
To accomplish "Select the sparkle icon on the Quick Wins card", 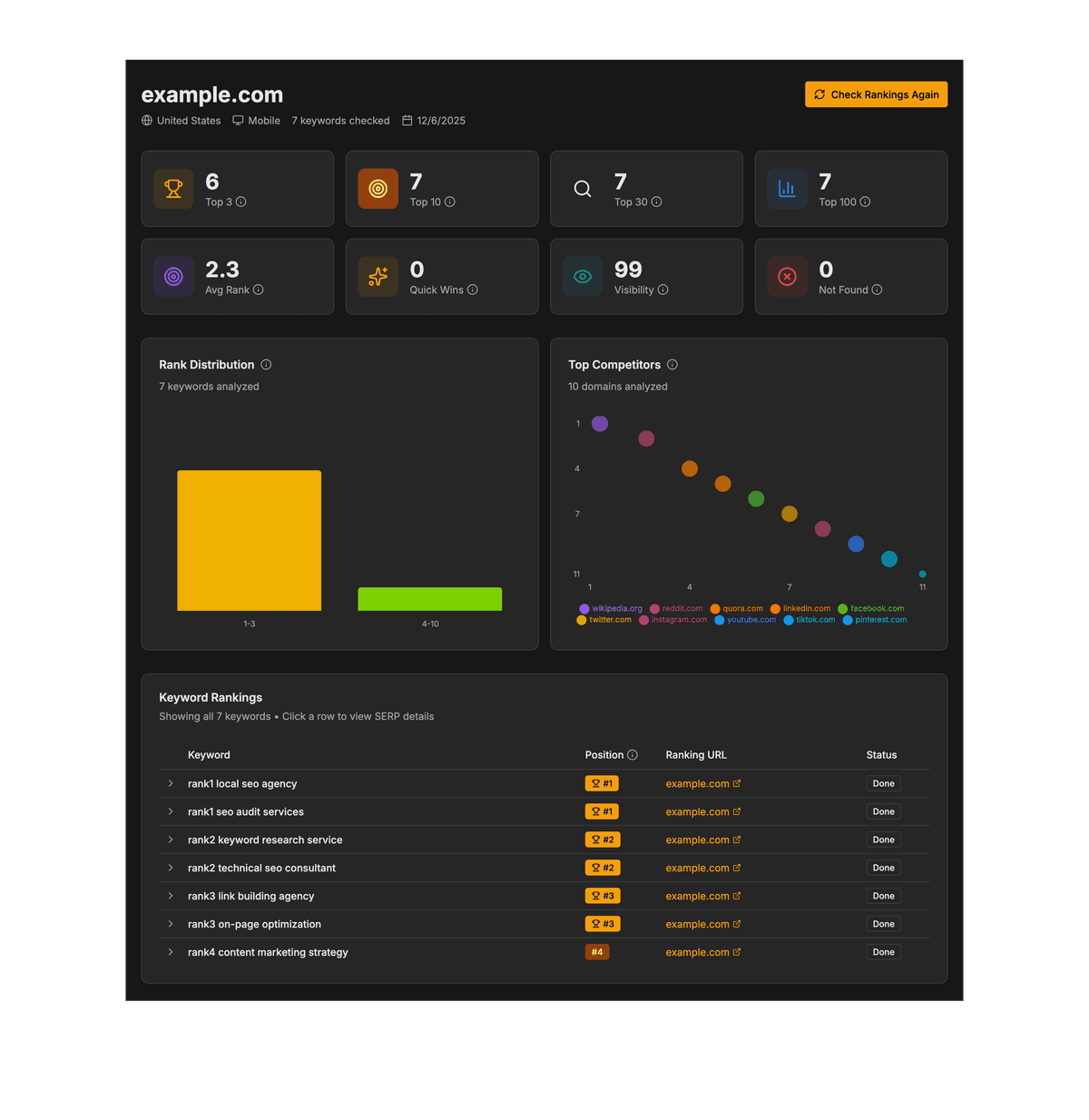I will (378, 277).
